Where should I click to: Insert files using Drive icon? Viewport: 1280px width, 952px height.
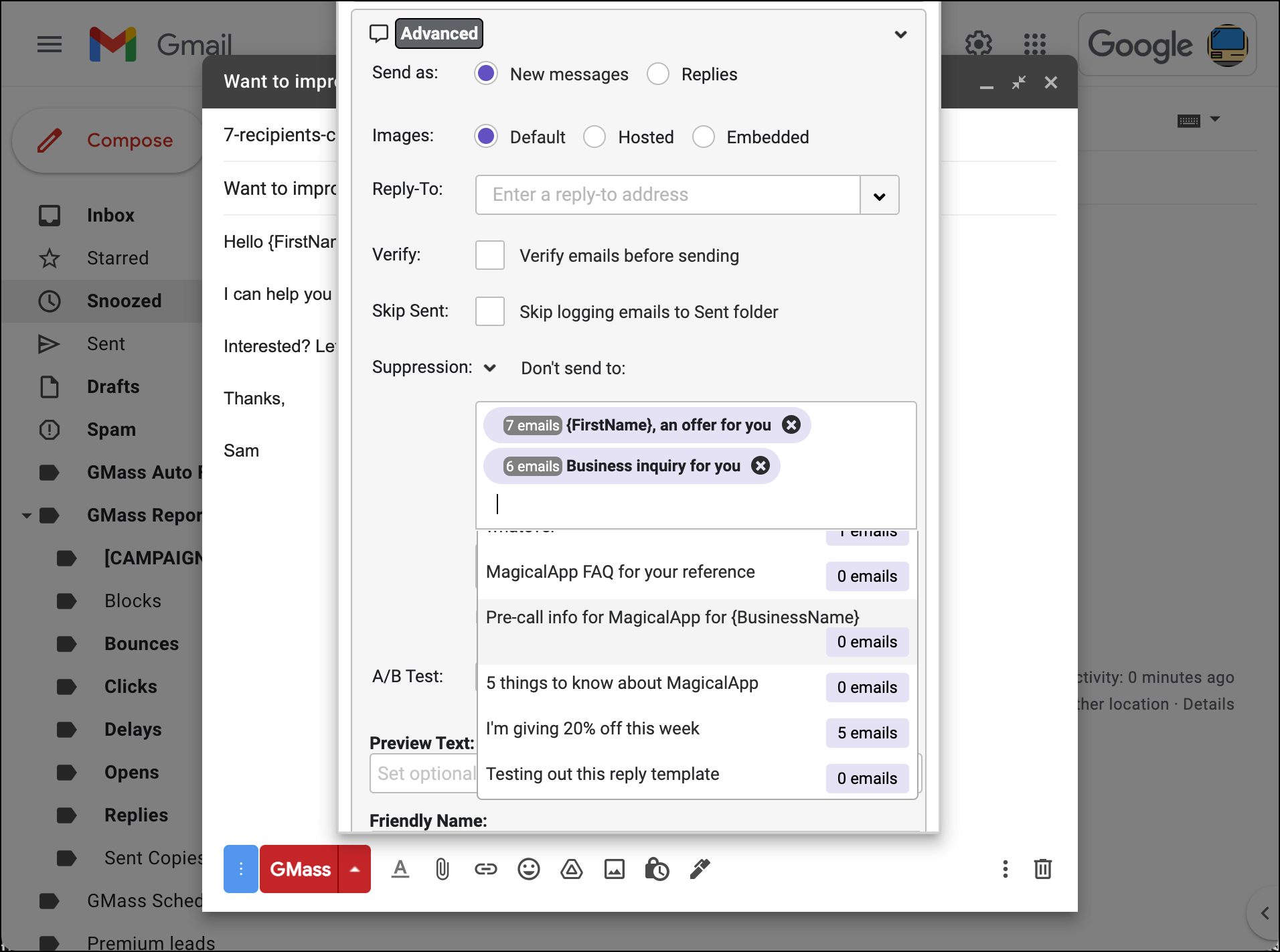coord(572,869)
